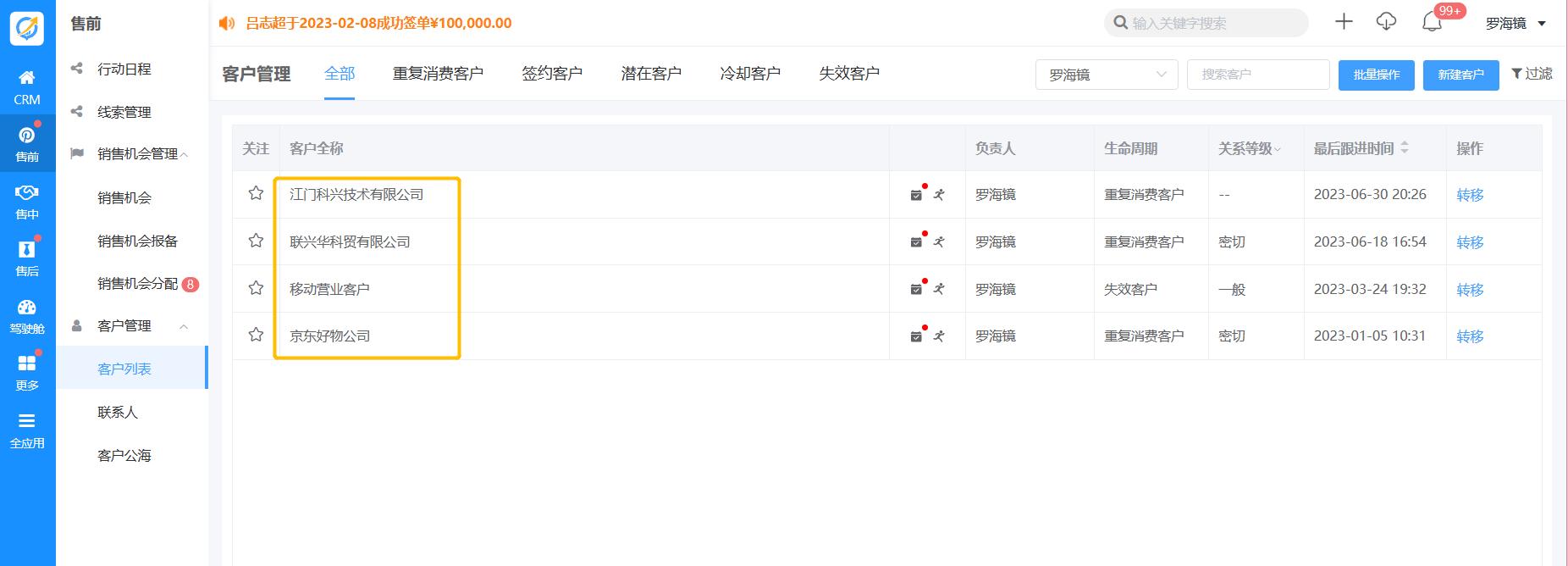Toggle follow star for 移动营业客户
The image size is (1568, 566).
tap(256, 288)
